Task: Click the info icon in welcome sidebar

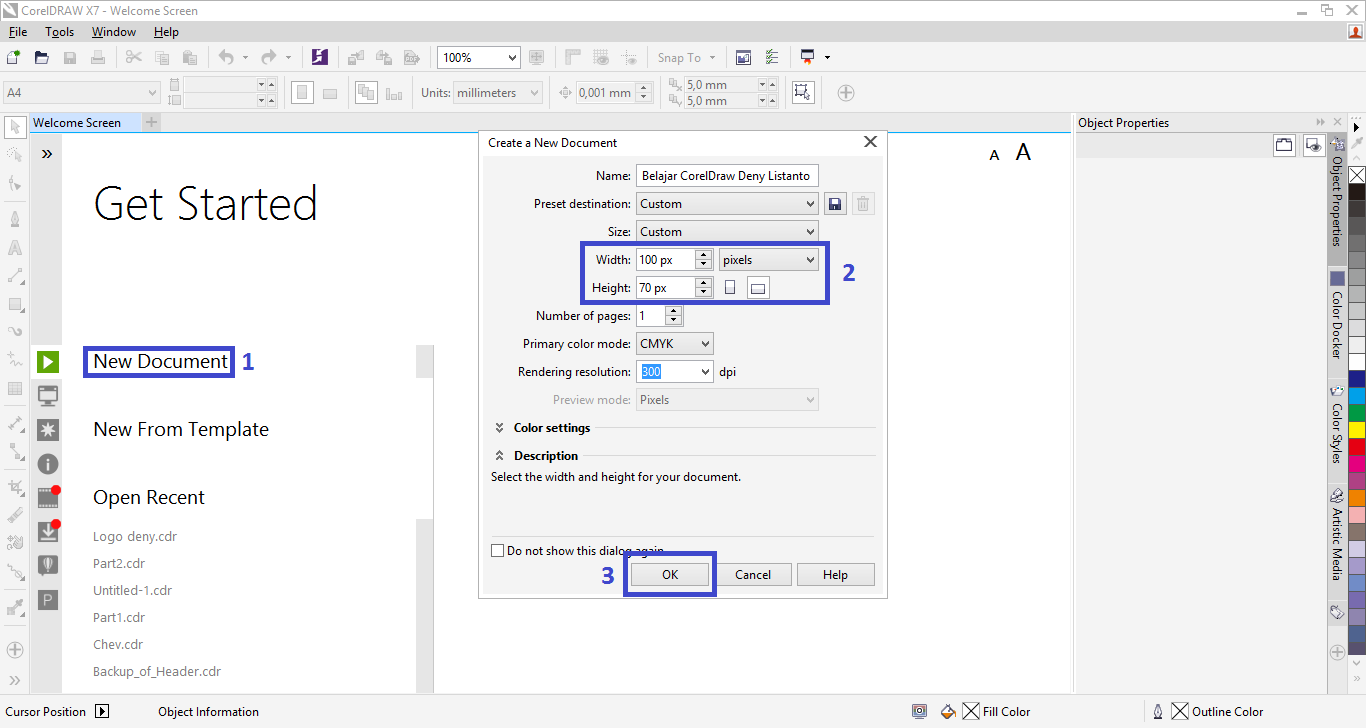Action: pyautogui.click(x=48, y=463)
